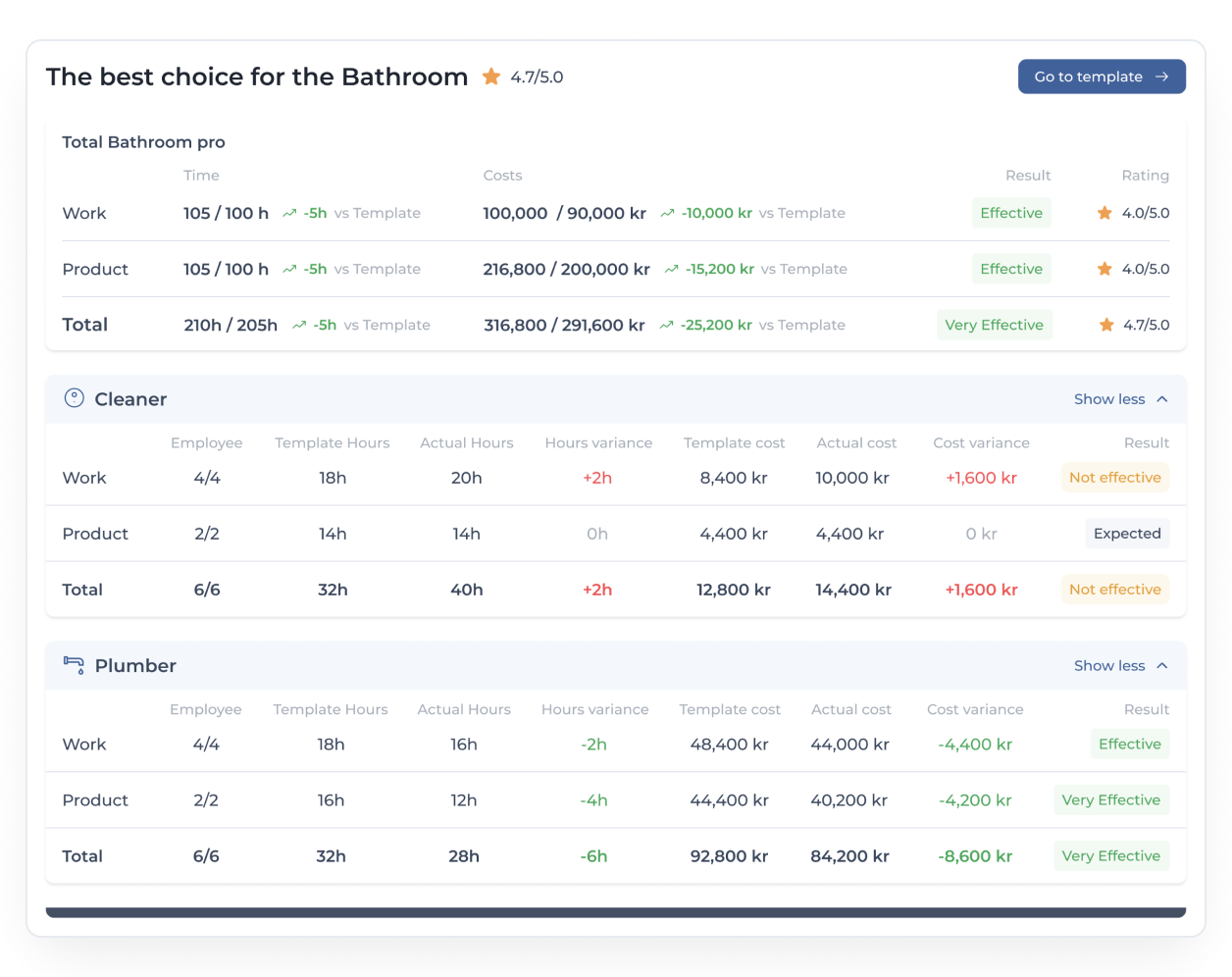Viewport: 1232px width, 977px height.
Task: Click the trend arrow beside -10,000 kr
Action: point(667,213)
